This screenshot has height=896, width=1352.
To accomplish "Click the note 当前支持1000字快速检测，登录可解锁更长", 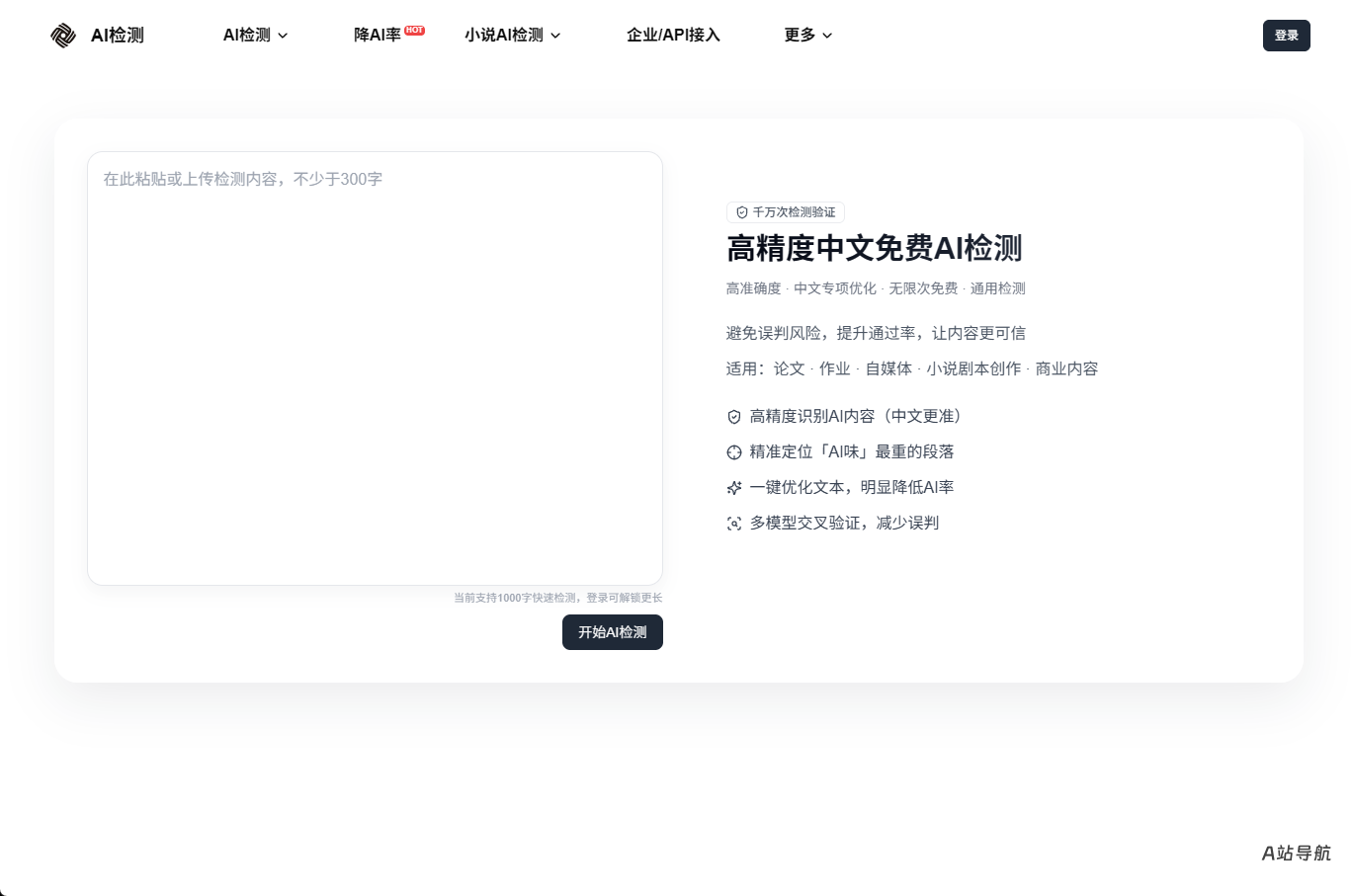I will coord(558,598).
